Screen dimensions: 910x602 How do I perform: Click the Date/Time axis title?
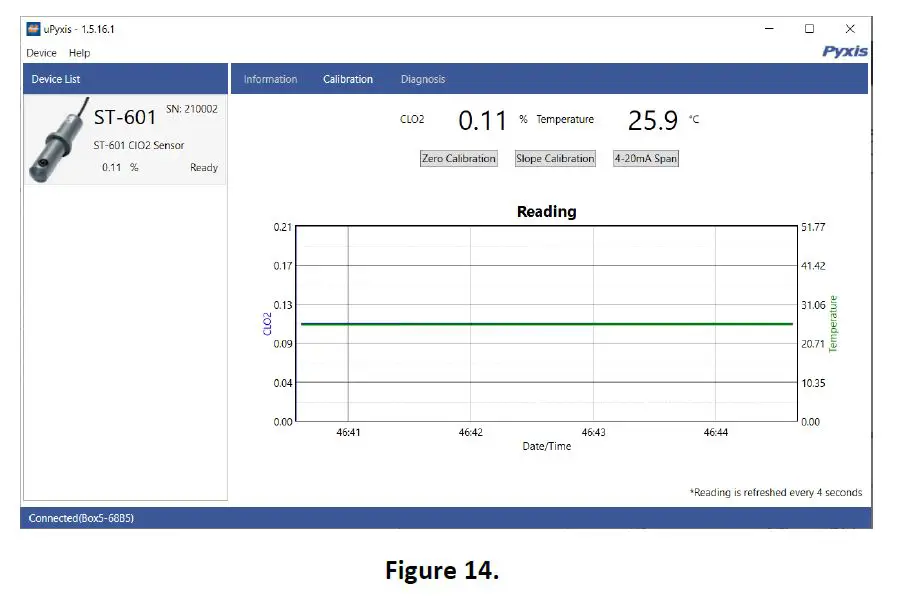pyautogui.click(x=547, y=446)
